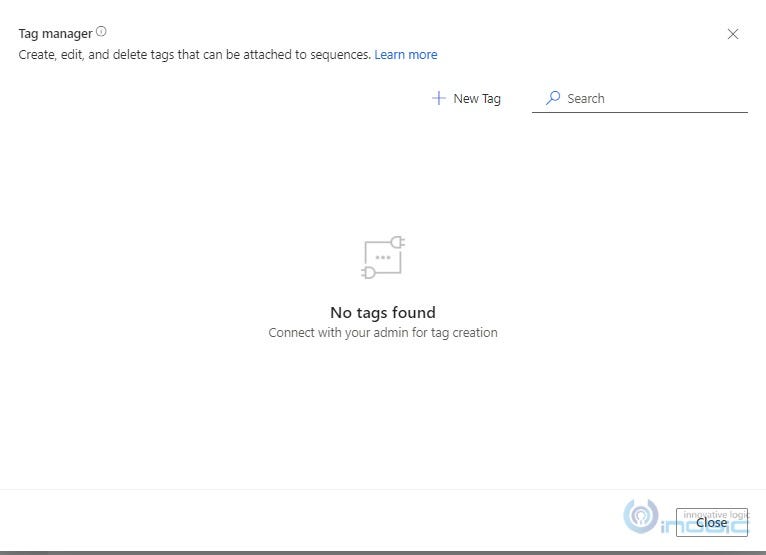Click the Tag manager info icon
Viewport: 766px width, 555px height.
tap(101, 32)
